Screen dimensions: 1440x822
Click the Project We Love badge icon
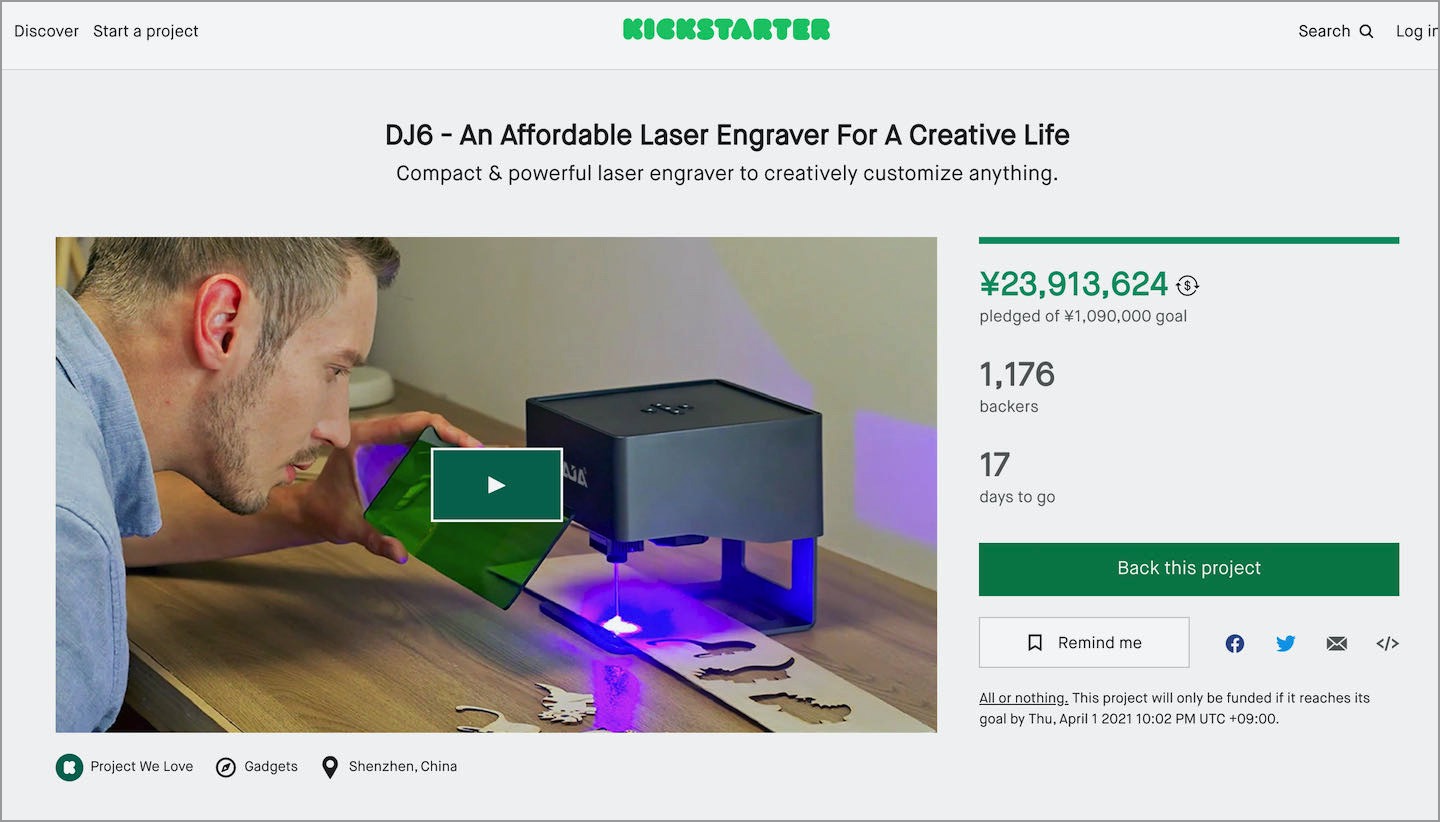69,767
